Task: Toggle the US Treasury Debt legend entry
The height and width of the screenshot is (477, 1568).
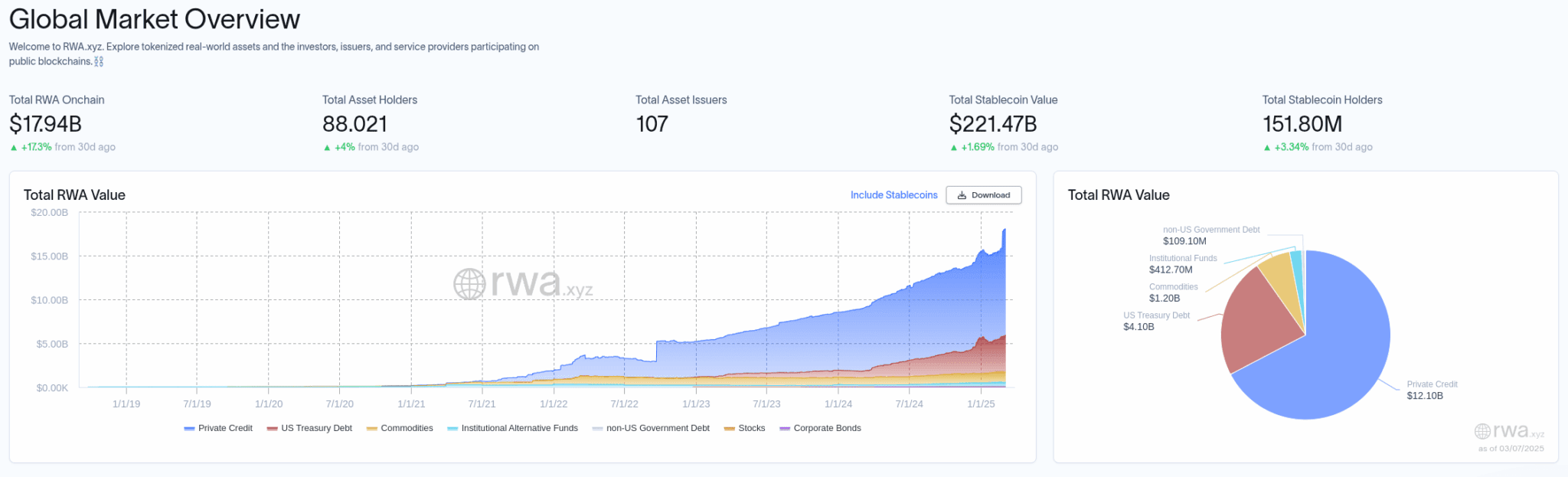Action: coord(309,428)
